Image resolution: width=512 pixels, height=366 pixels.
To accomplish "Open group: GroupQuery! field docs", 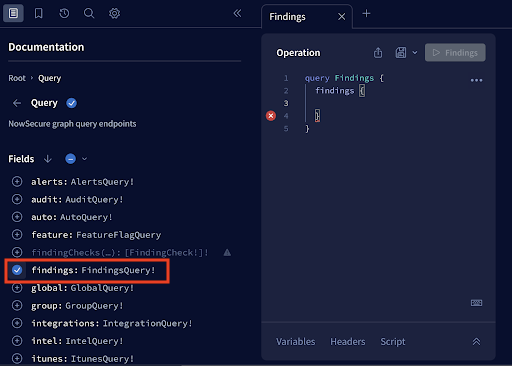I will 77,306.
